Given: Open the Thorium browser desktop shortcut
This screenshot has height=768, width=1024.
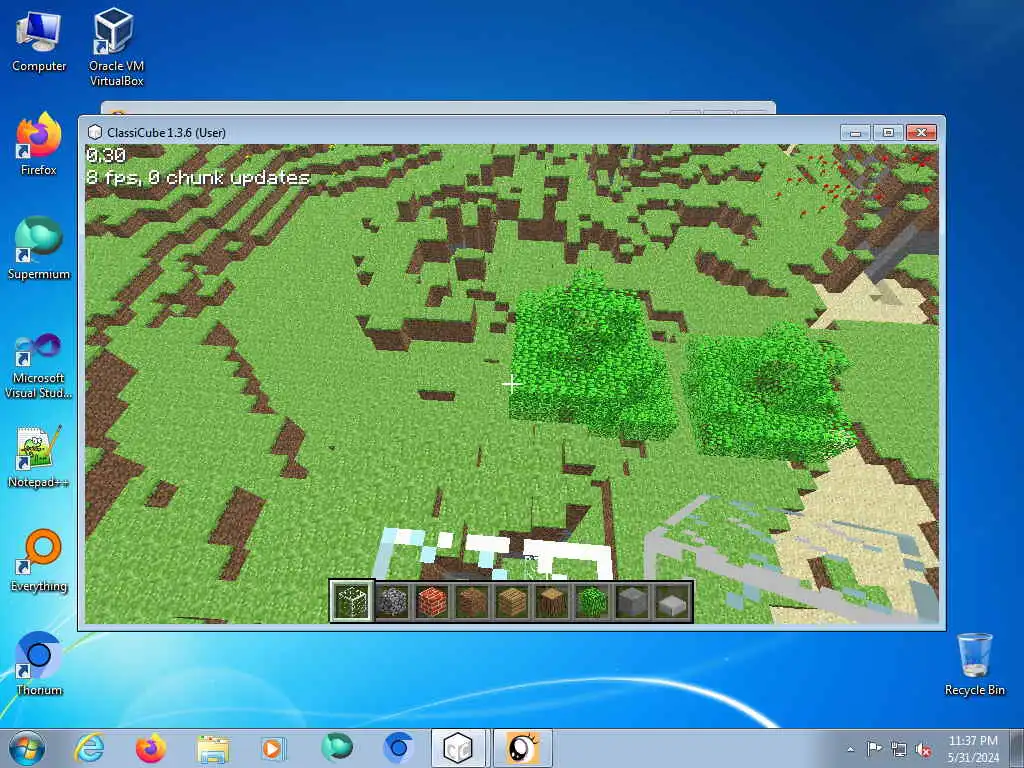Looking at the screenshot, I should (x=39, y=664).
